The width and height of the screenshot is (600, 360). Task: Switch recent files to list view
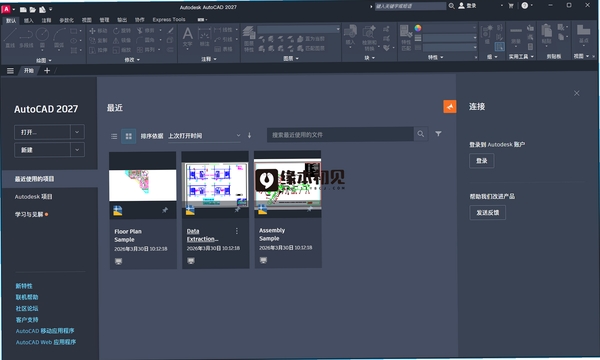pyautogui.click(x=114, y=136)
